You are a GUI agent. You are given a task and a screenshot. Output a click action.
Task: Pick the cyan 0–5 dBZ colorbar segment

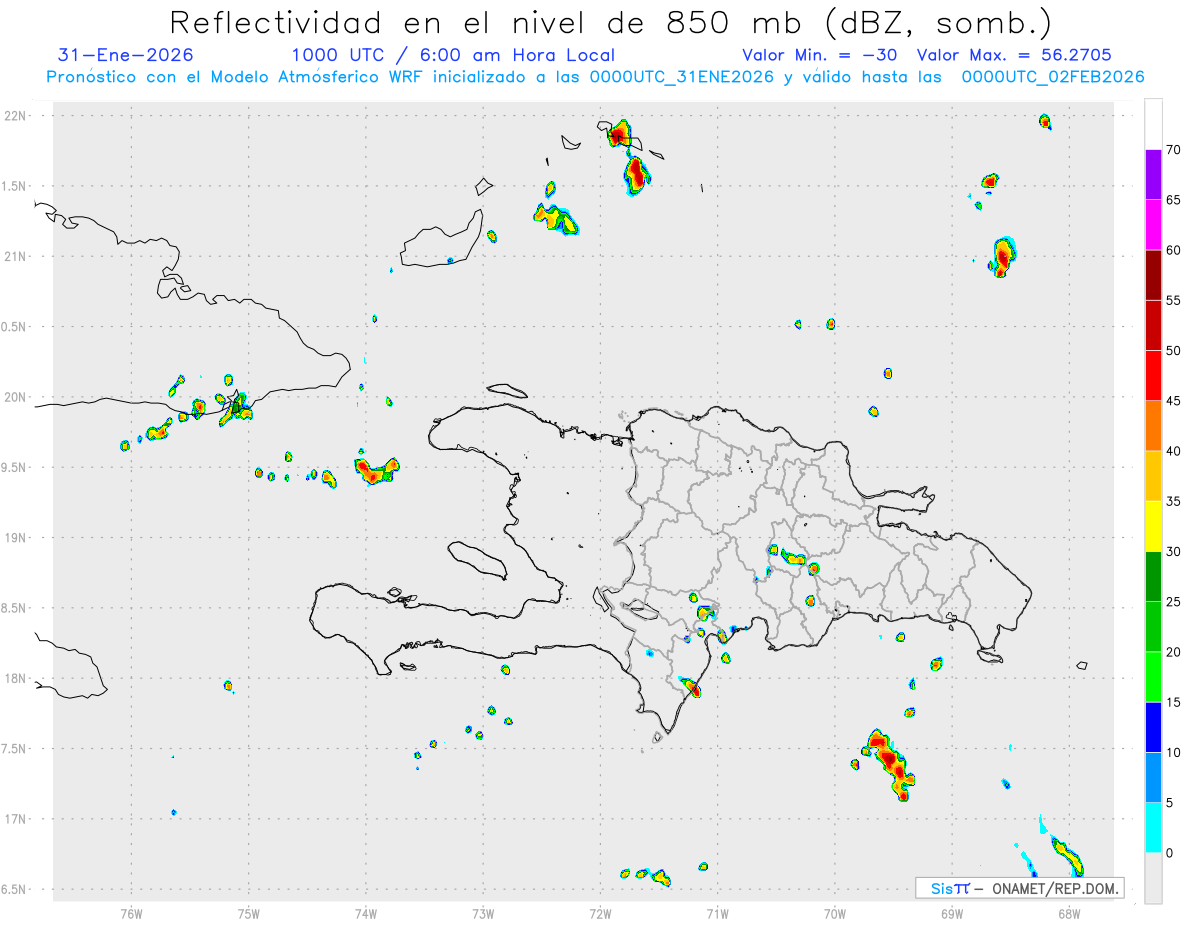[1153, 828]
